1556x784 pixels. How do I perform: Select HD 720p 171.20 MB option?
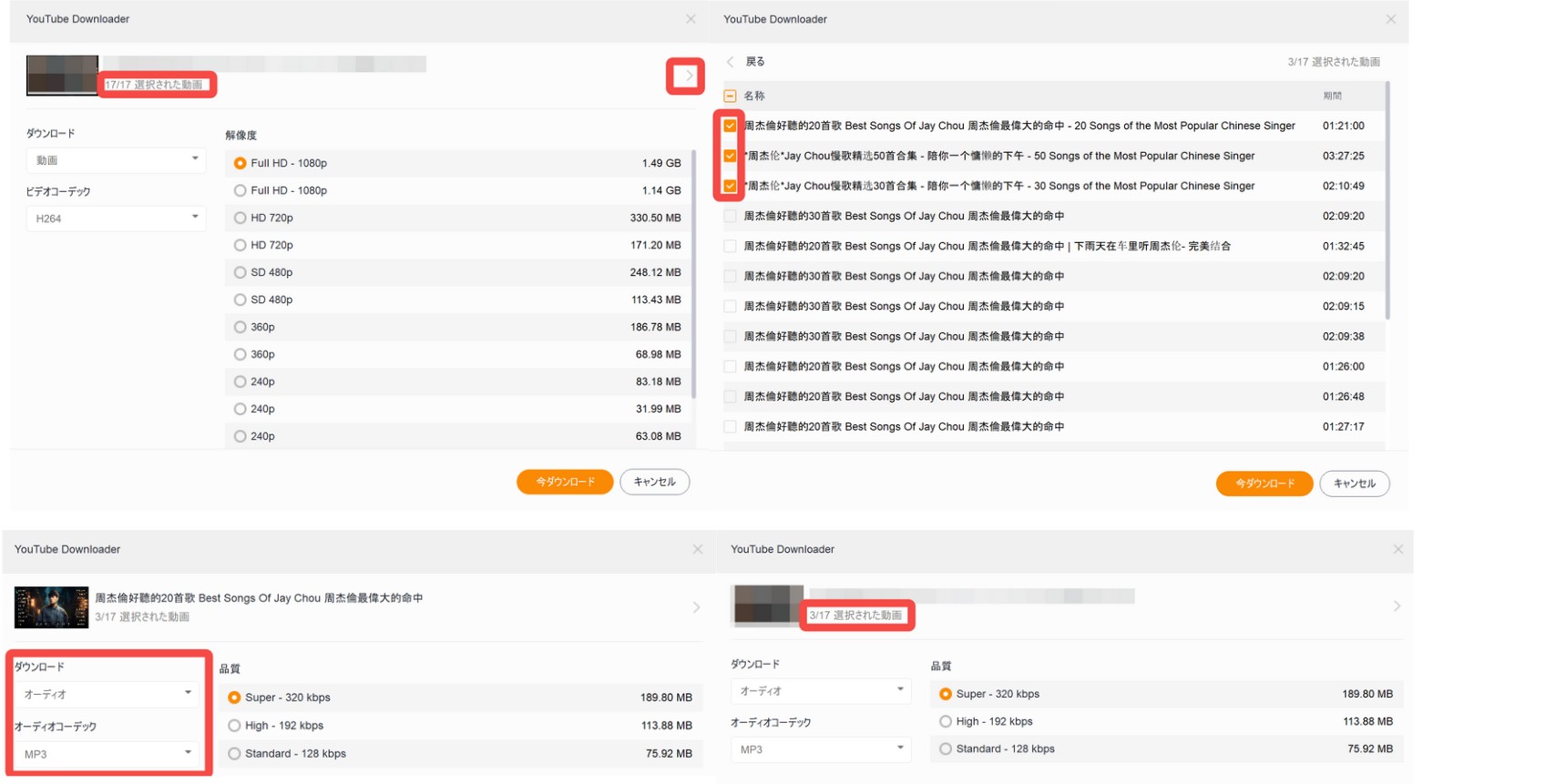(240, 245)
